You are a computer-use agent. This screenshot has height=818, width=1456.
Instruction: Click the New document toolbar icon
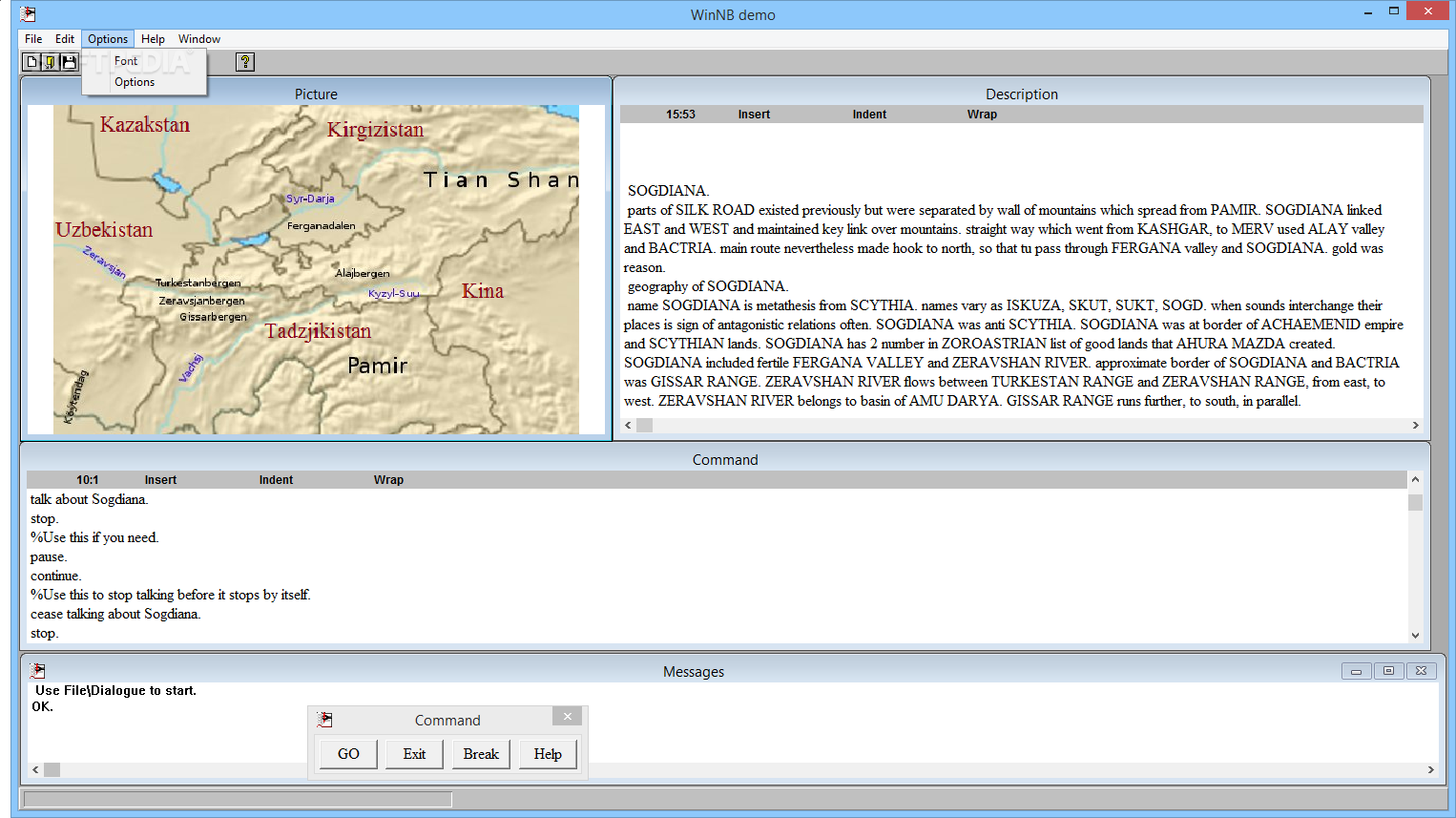(x=31, y=62)
